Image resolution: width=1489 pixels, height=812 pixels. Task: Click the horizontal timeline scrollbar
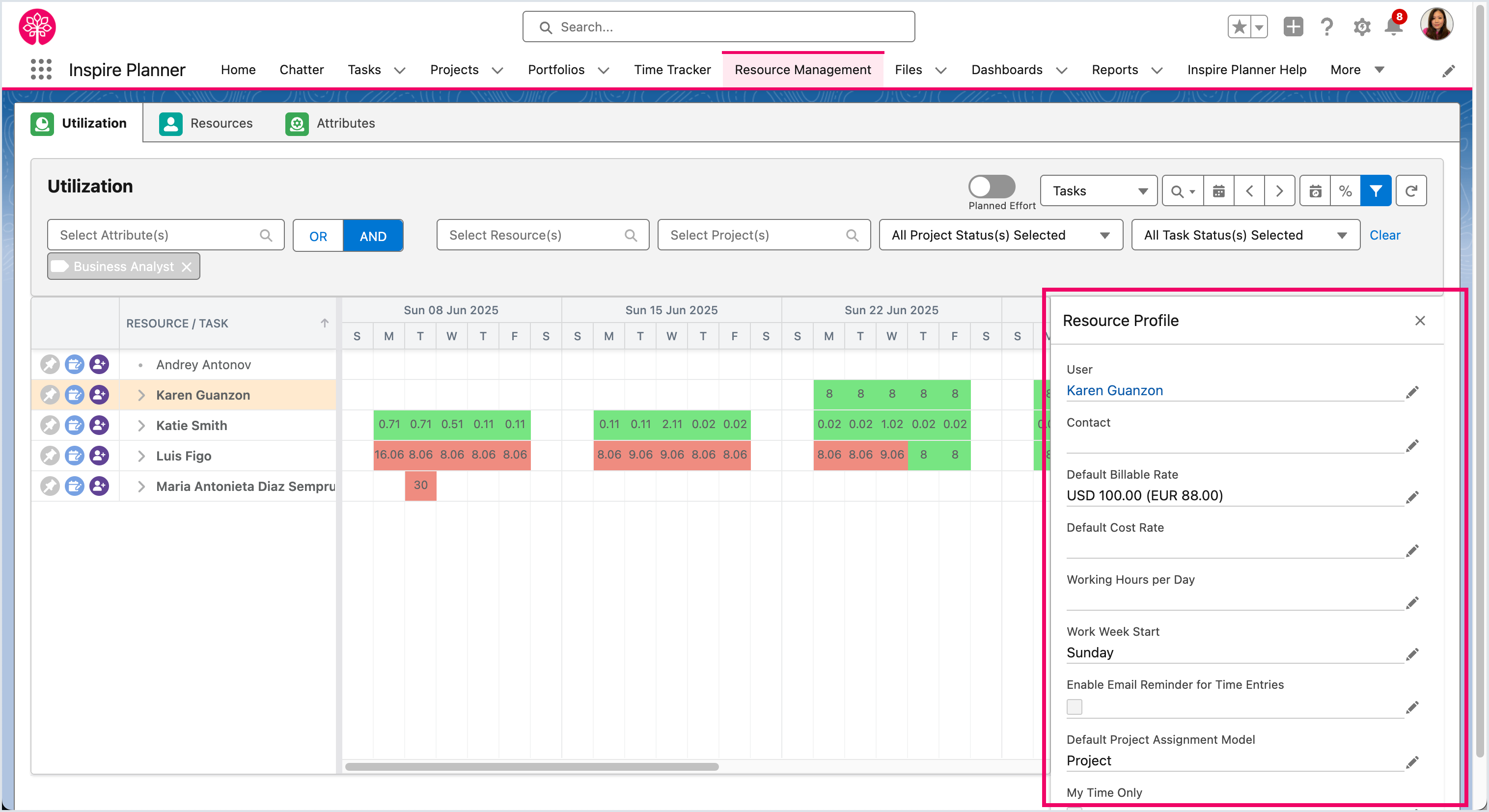tap(532, 767)
